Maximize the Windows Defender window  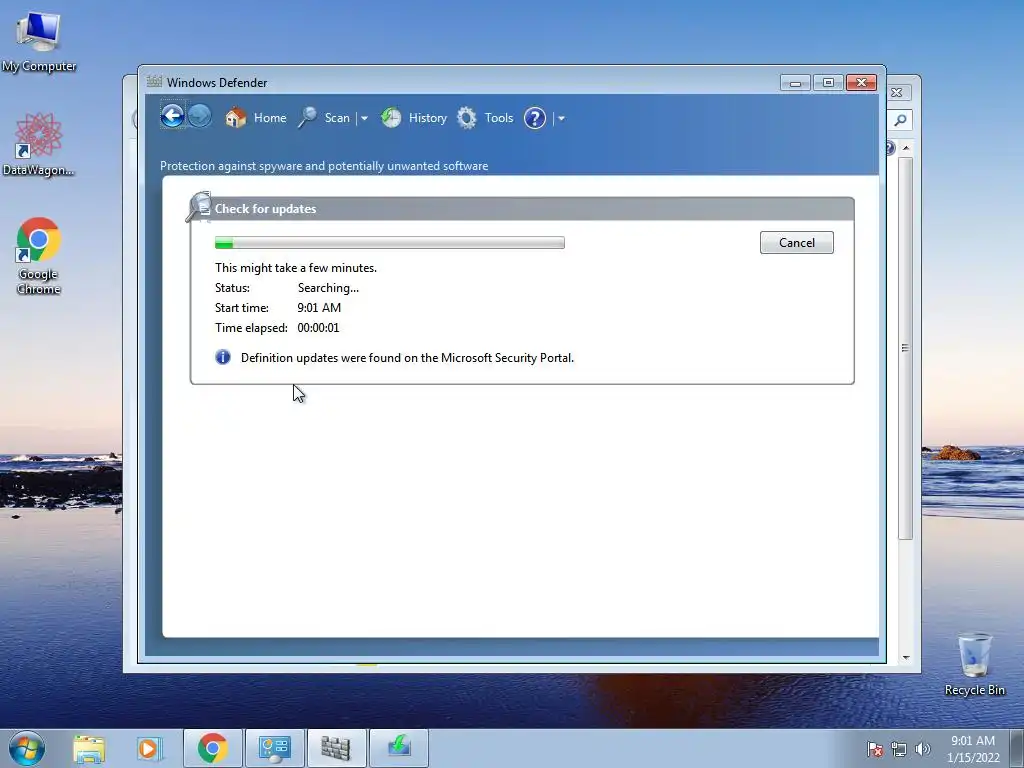[828, 82]
